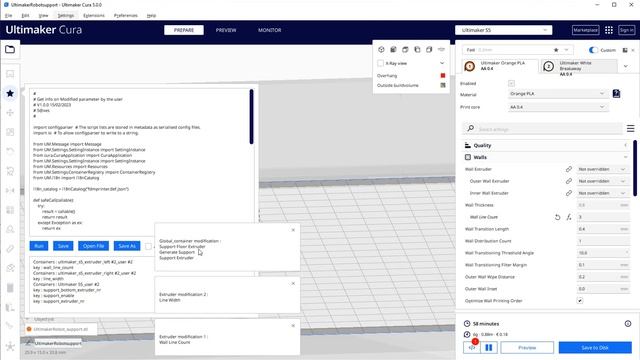Click the left side view icon
The image size is (640, 360).
point(417,49)
